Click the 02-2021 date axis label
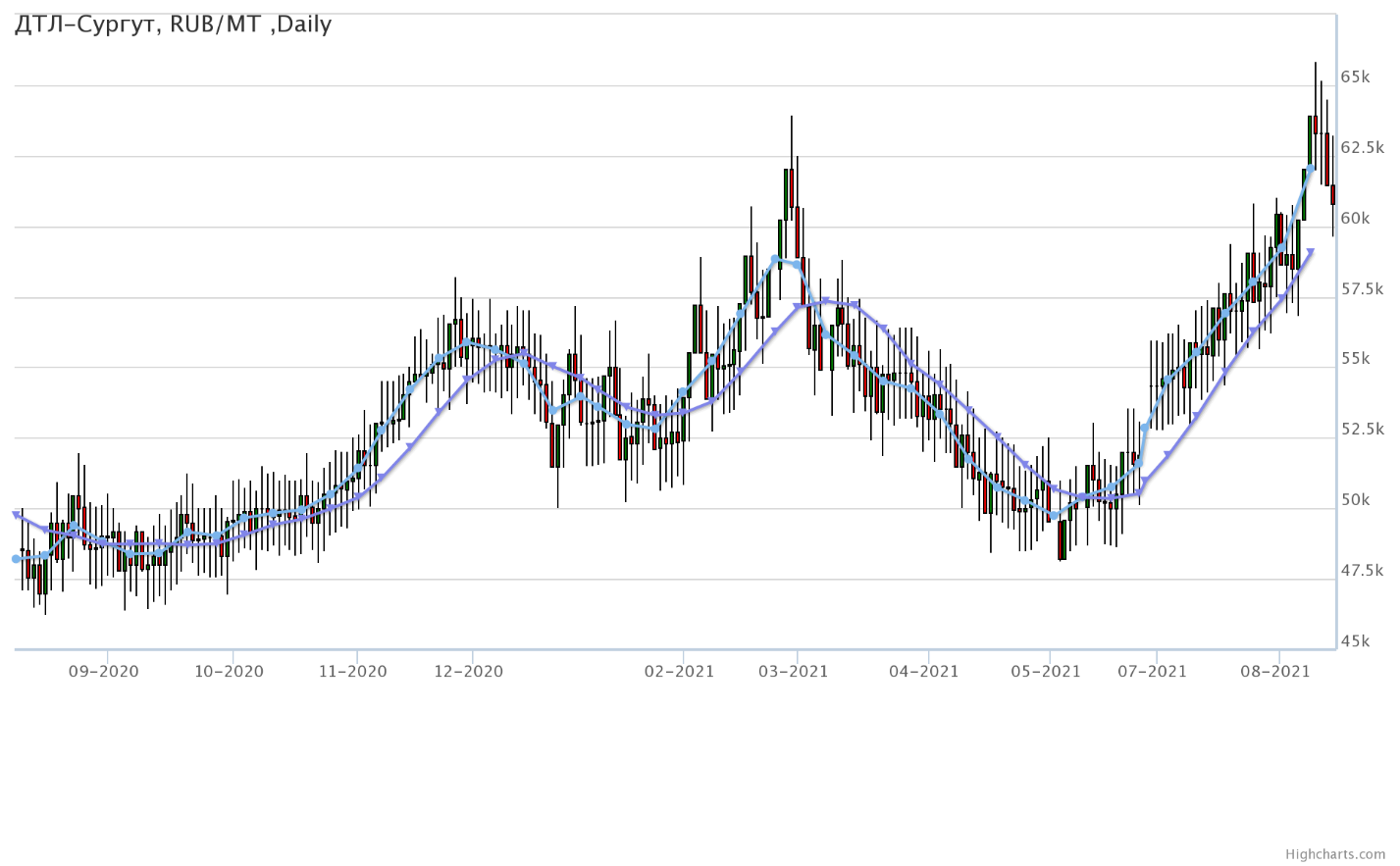1400x866 pixels. click(680, 672)
